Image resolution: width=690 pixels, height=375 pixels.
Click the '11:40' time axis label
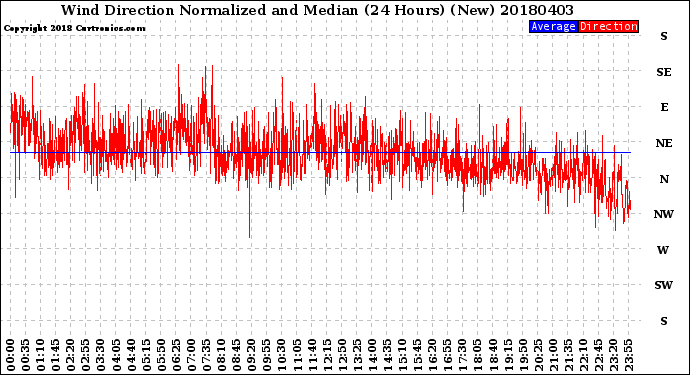click(x=312, y=355)
